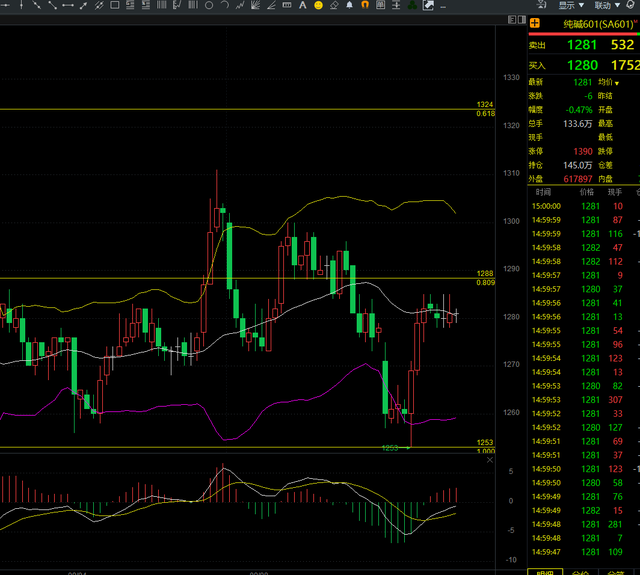Click the 外盘 value 617897
The image size is (640, 575).
578,179
